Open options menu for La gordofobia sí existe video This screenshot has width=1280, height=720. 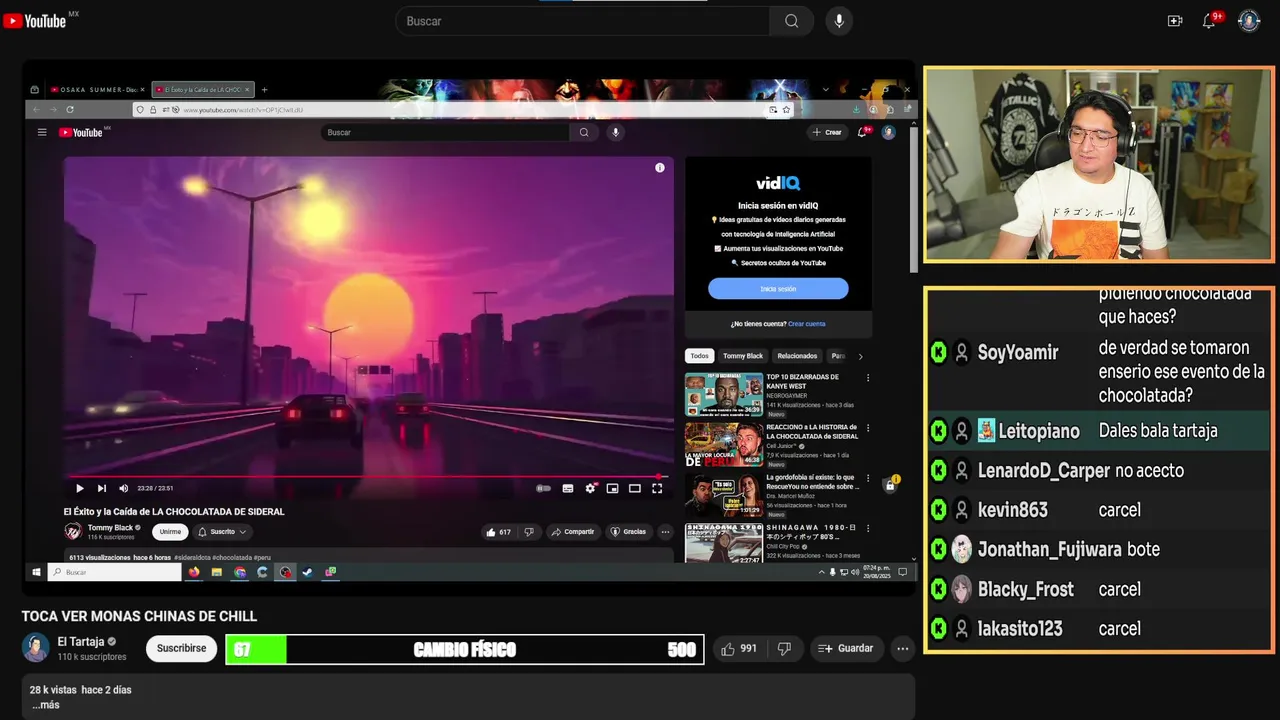tap(868, 478)
